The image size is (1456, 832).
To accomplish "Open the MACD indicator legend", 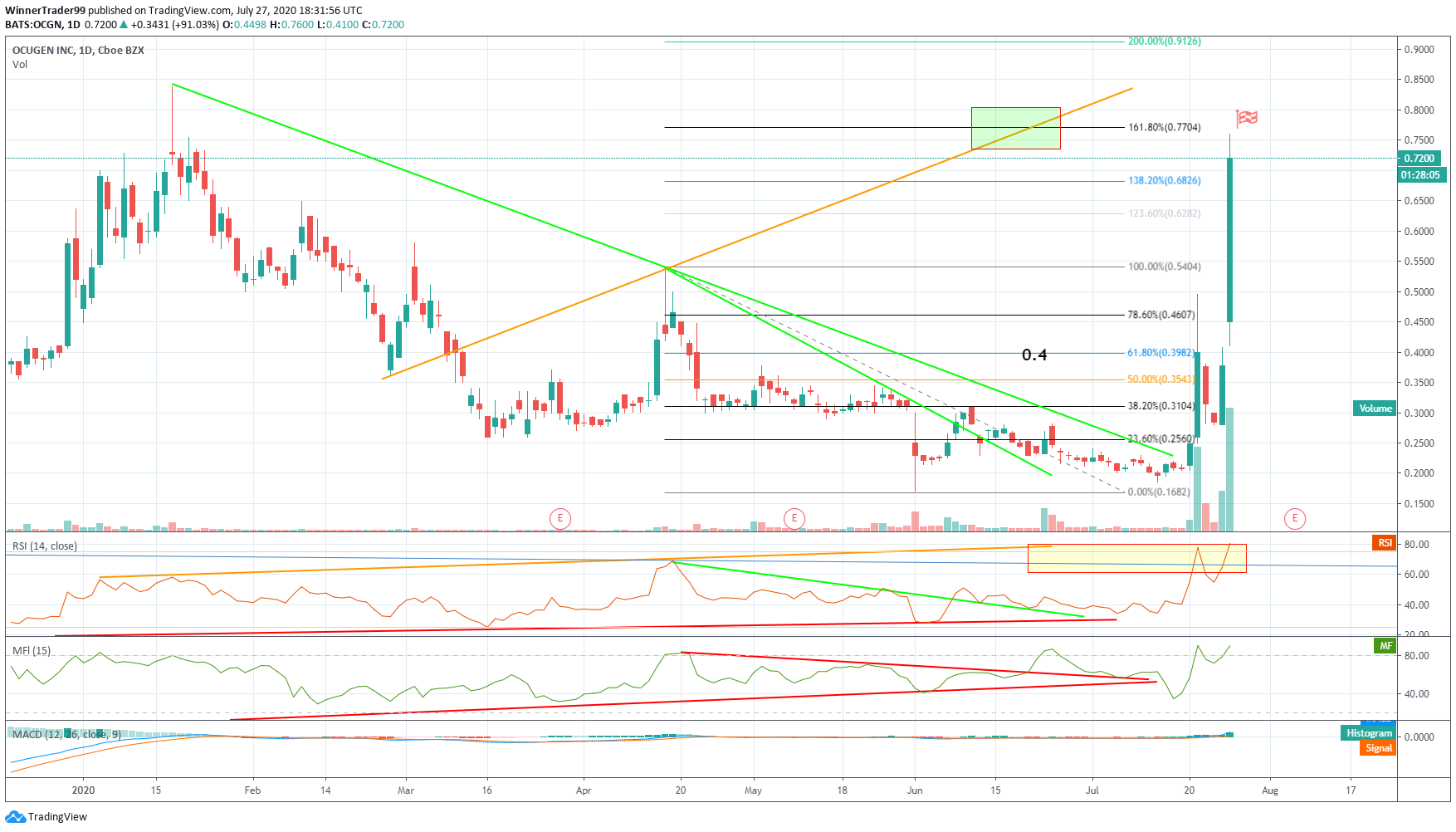I will [66, 735].
